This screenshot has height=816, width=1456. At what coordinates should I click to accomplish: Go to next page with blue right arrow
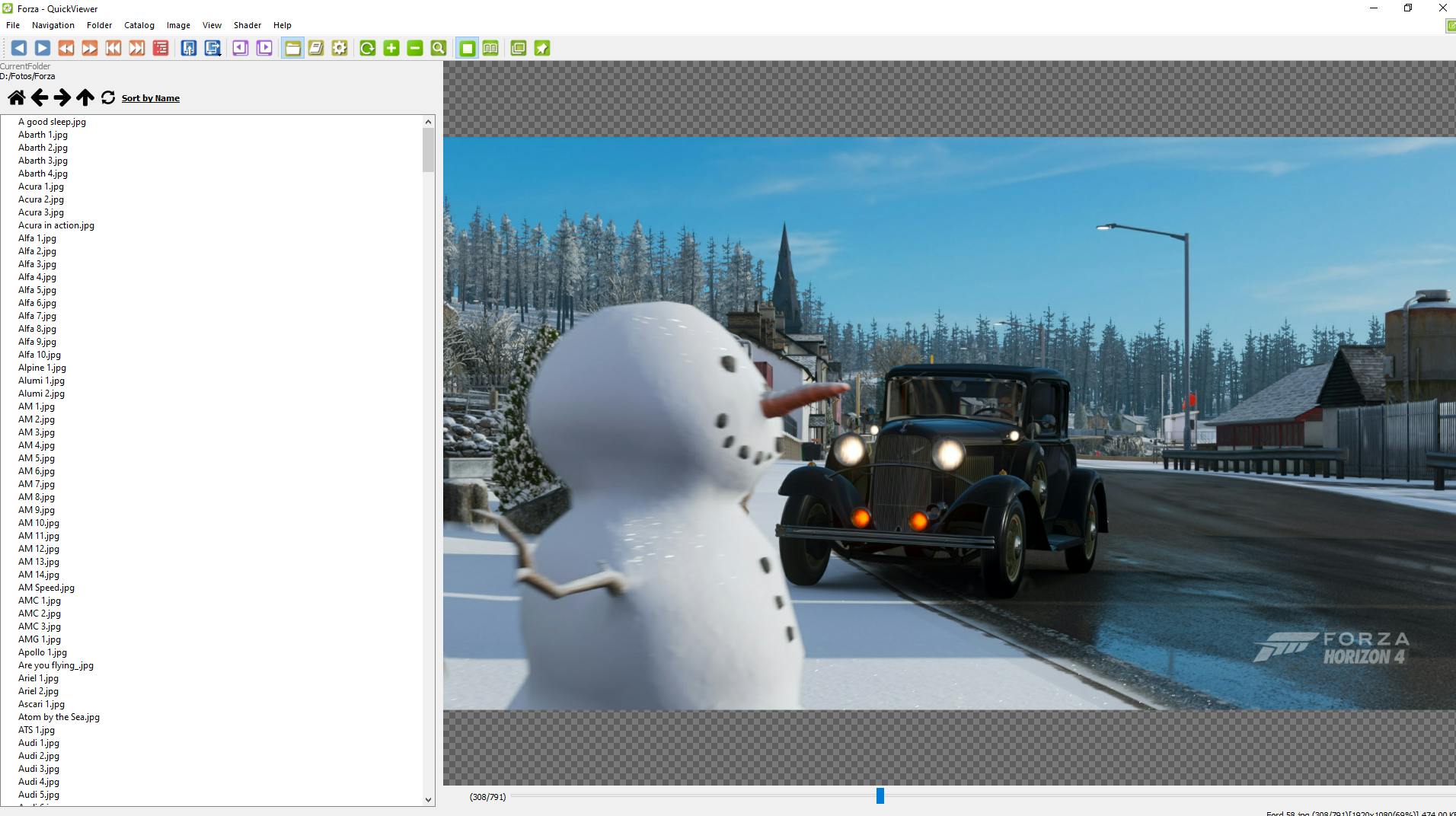43,48
